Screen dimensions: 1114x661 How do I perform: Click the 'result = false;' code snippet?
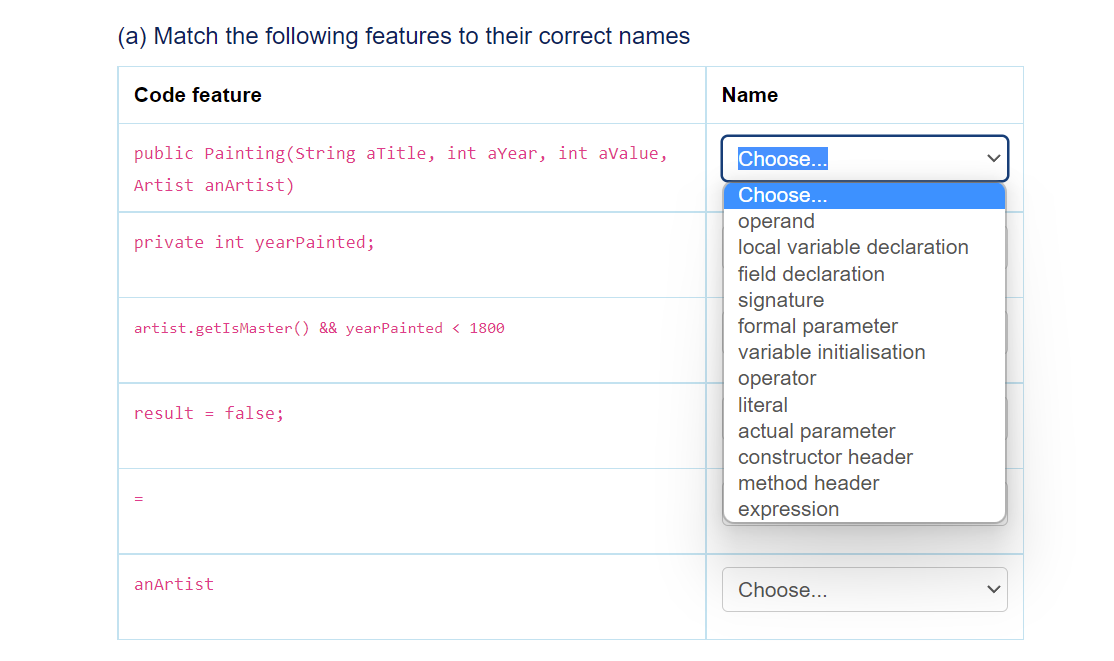tap(209, 413)
